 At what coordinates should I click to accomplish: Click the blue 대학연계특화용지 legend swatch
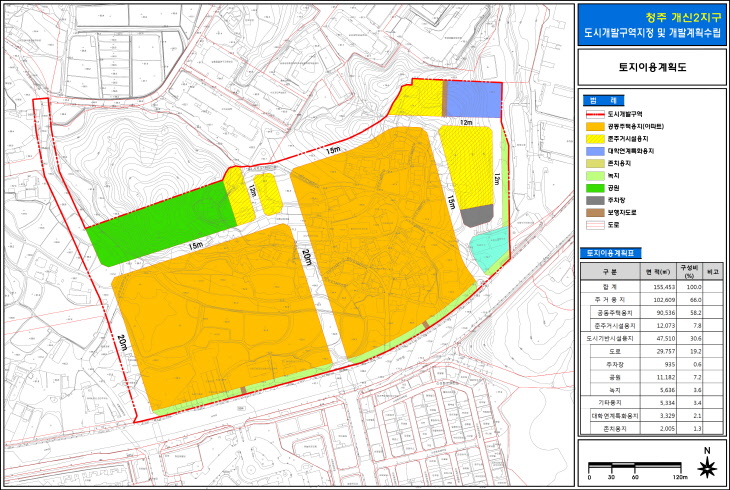[x=595, y=151]
